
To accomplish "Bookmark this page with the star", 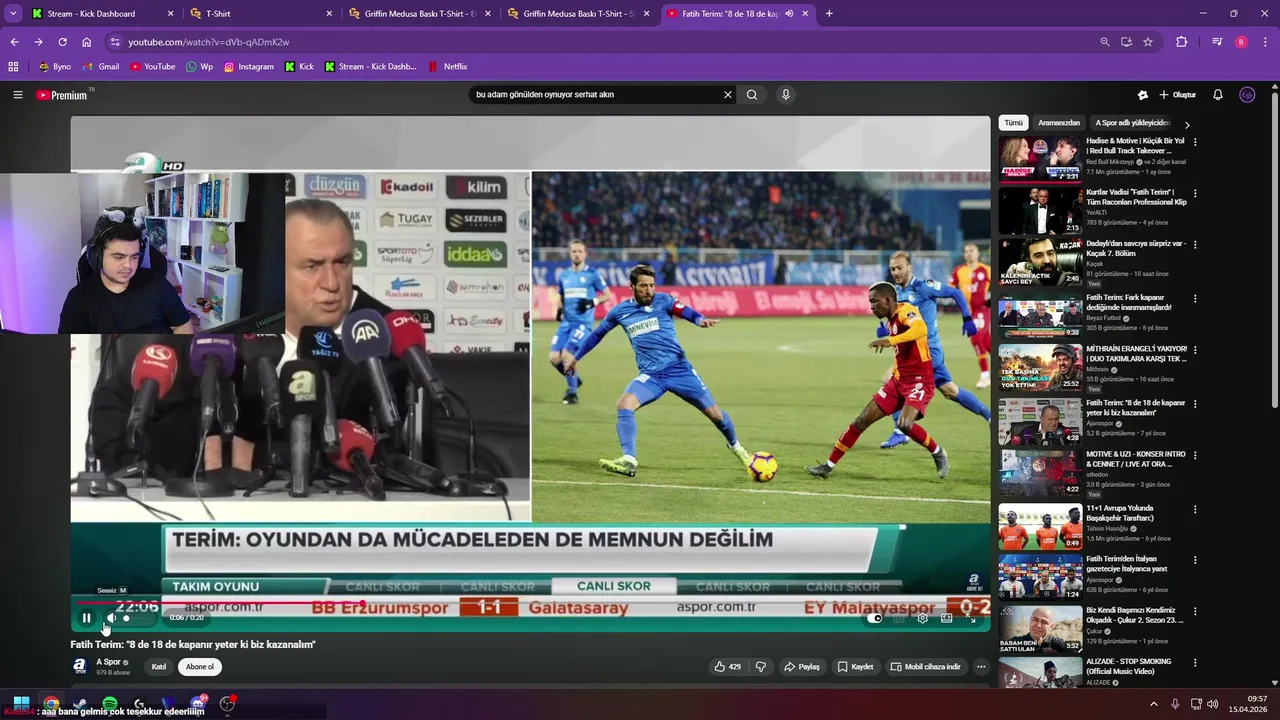I will 1148,42.
